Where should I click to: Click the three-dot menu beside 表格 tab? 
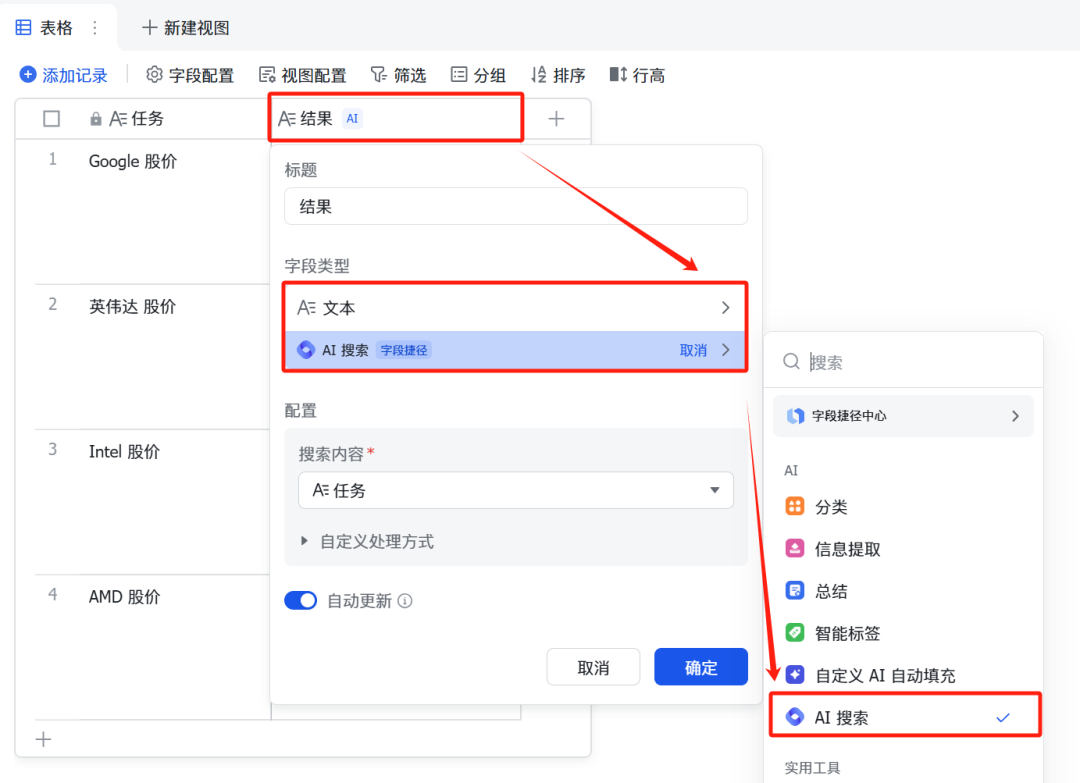click(x=95, y=28)
